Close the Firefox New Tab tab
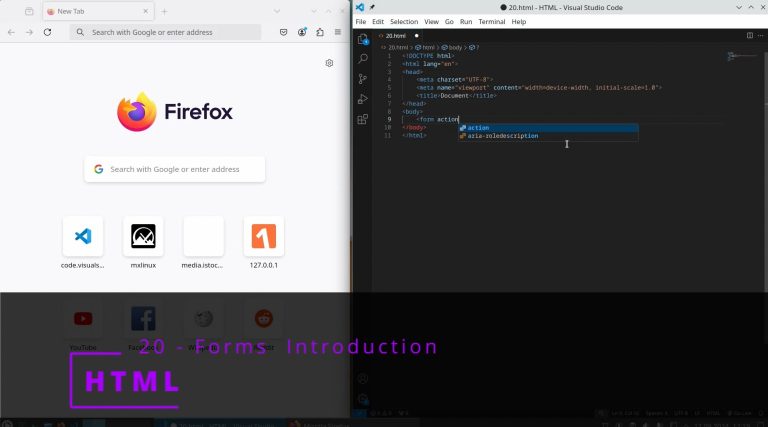 (145, 11)
